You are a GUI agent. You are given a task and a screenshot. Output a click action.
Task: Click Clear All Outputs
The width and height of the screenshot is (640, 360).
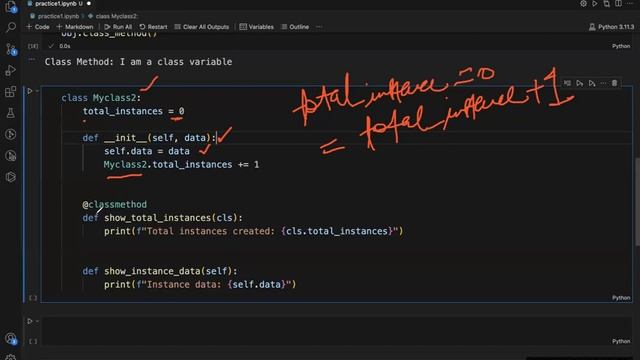(x=202, y=27)
